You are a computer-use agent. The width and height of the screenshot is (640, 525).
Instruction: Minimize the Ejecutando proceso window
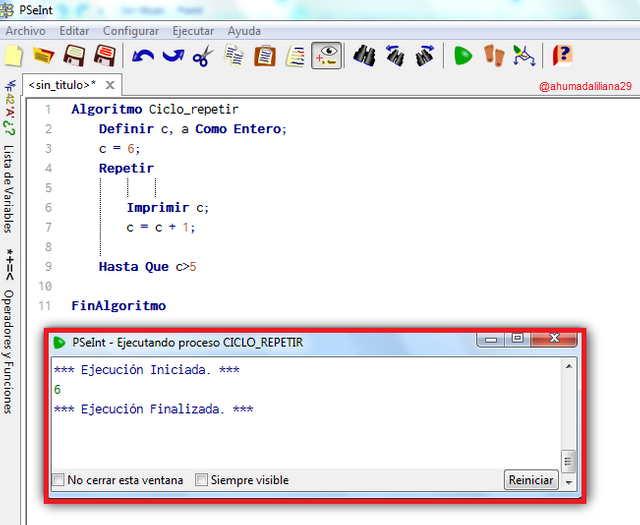pyautogui.click(x=491, y=339)
